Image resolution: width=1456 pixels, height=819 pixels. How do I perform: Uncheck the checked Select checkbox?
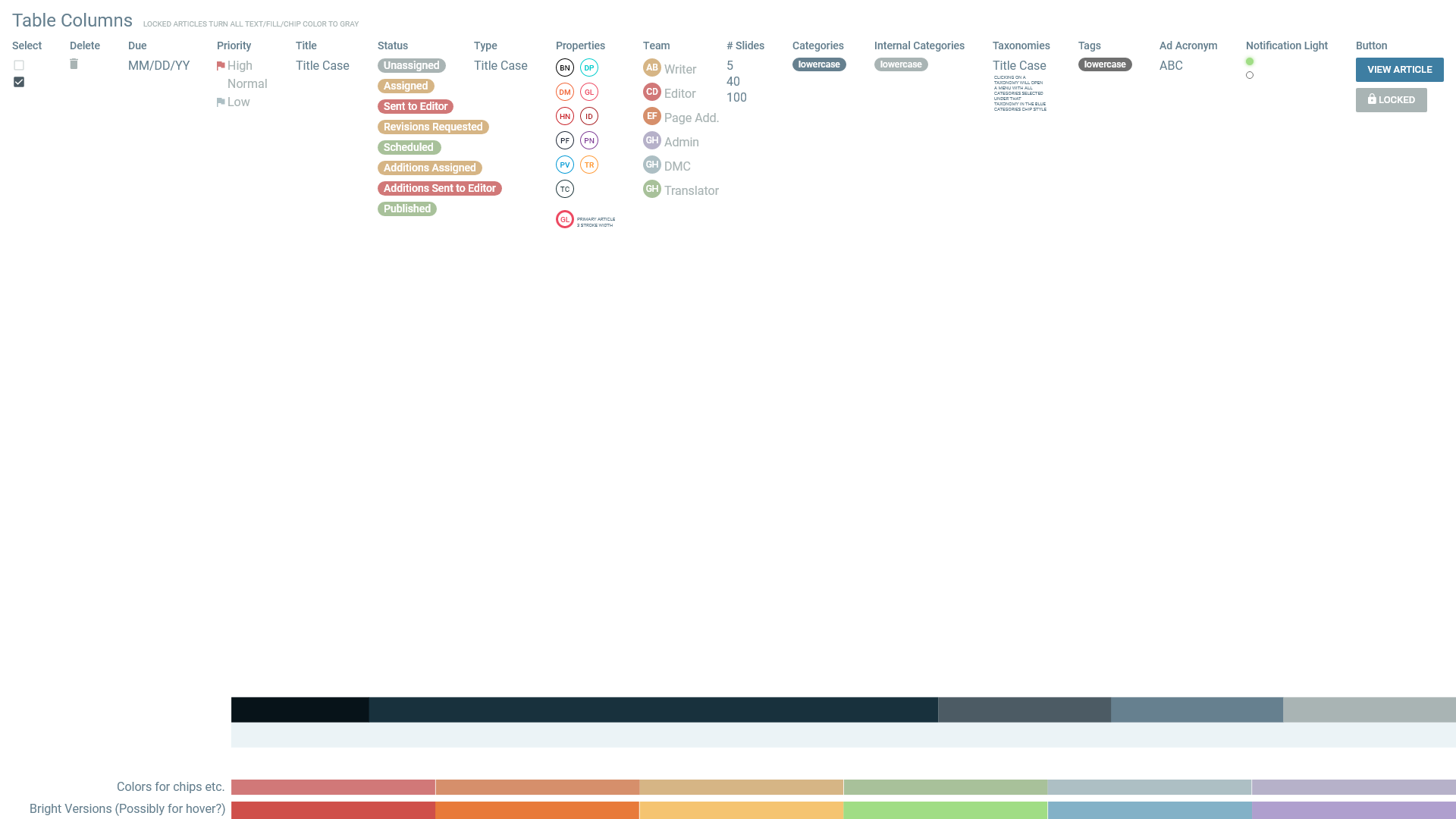(19, 82)
